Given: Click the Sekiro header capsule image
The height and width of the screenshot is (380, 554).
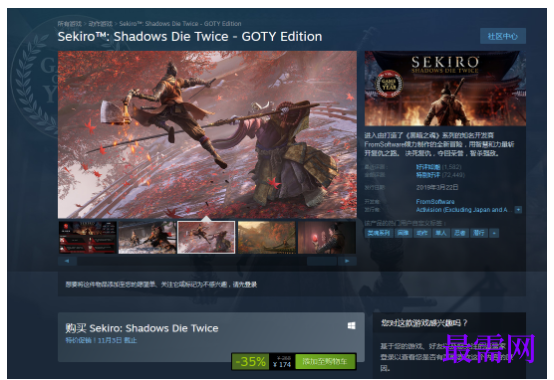Looking at the screenshot, I should [445, 88].
